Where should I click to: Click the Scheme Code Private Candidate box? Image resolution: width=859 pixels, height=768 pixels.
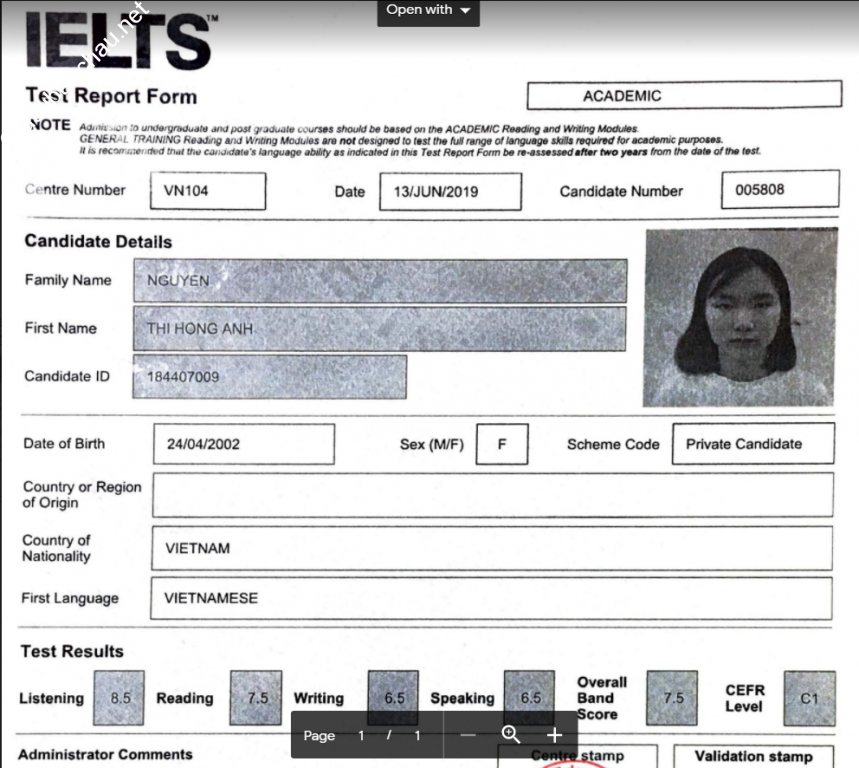[x=752, y=444]
